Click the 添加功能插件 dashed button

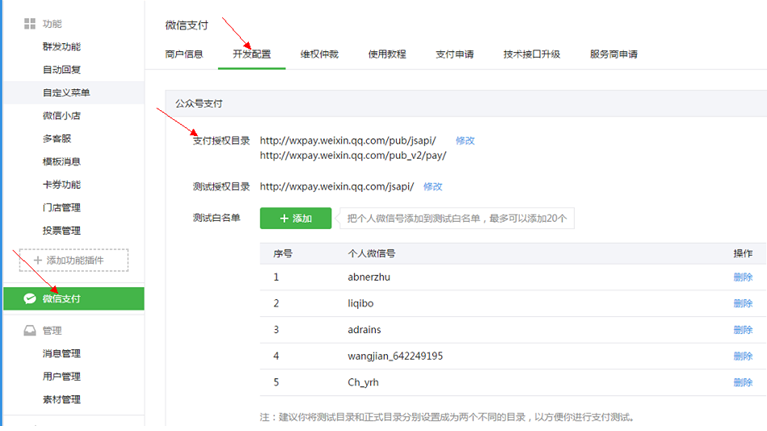pyautogui.click(x=74, y=260)
